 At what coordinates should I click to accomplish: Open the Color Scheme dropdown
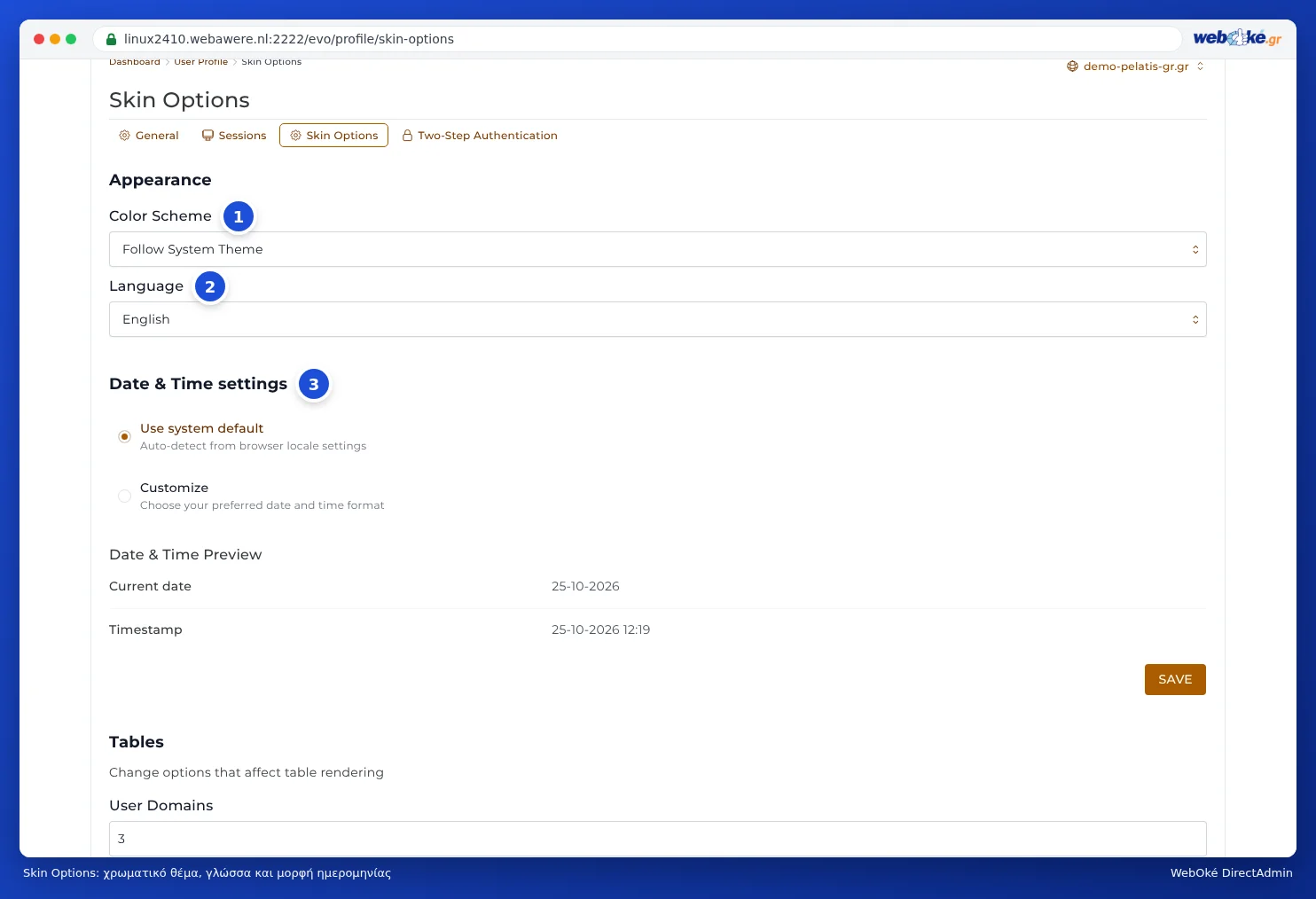[x=657, y=249]
